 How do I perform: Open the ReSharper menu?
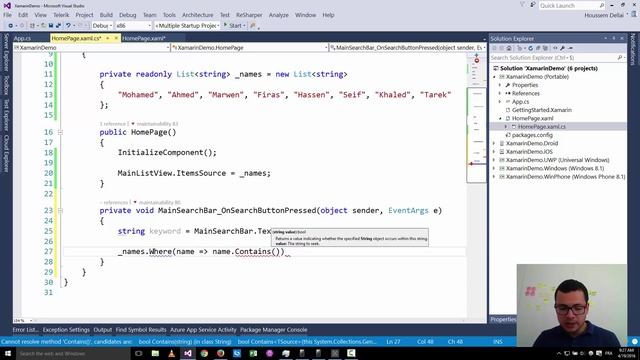coord(249,15)
